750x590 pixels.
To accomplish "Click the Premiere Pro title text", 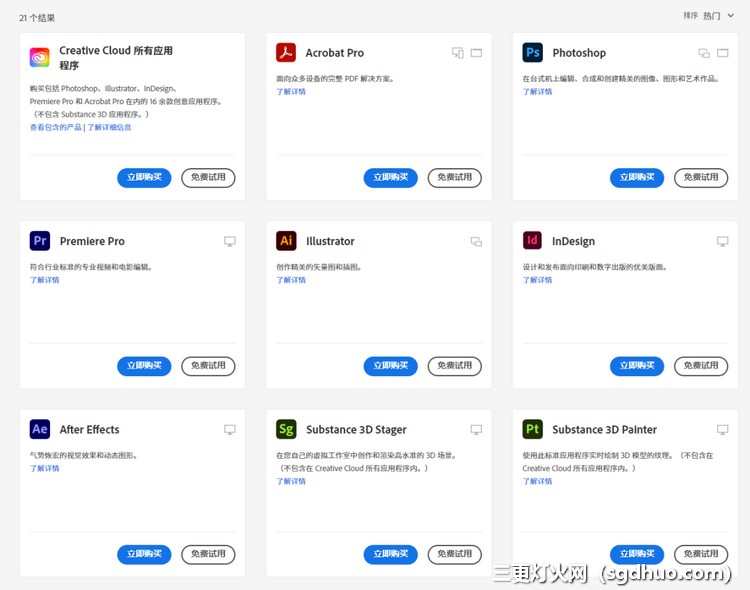I will [x=92, y=241].
